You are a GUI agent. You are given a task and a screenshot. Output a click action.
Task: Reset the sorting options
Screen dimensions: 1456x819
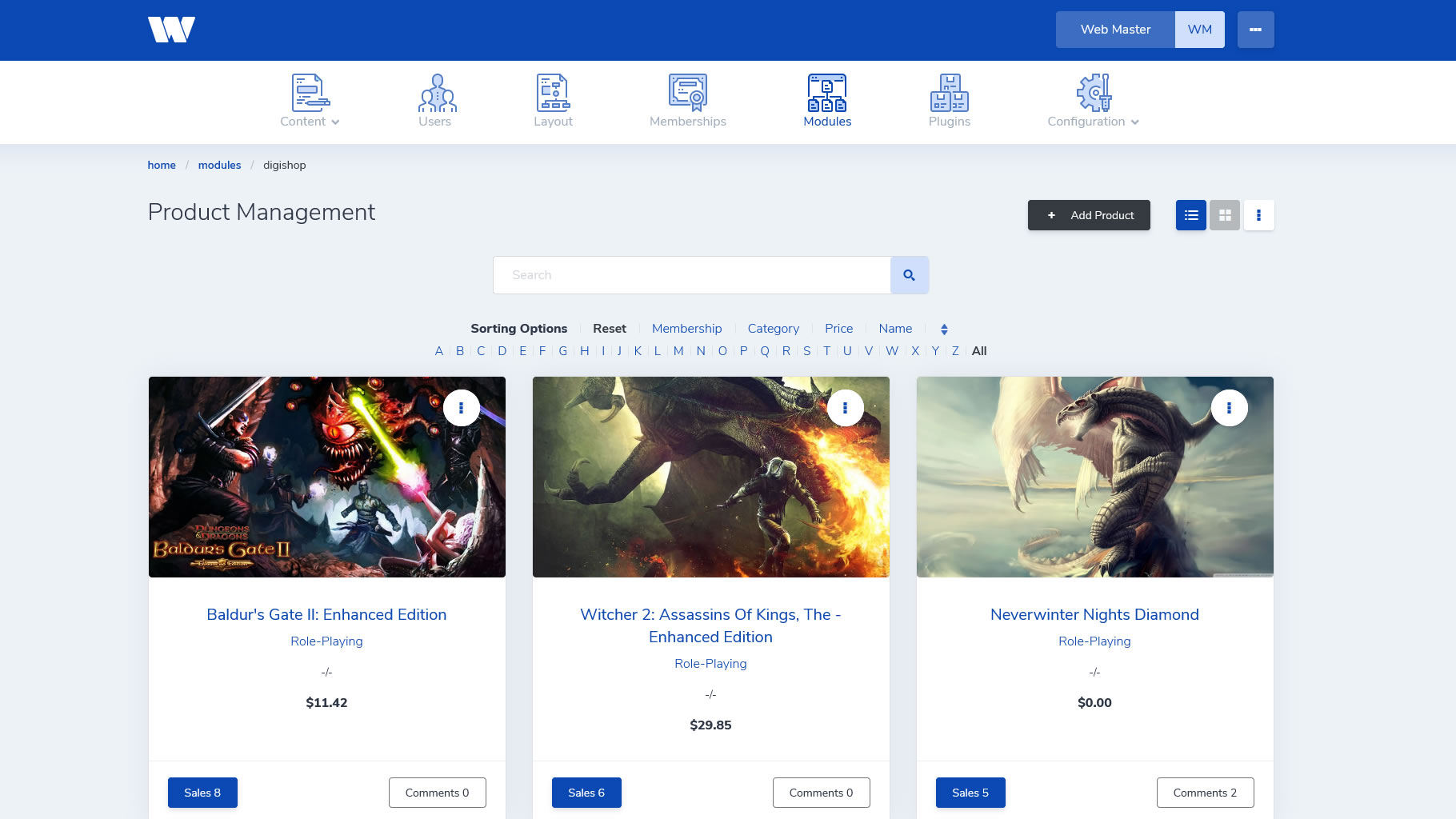[610, 329]
